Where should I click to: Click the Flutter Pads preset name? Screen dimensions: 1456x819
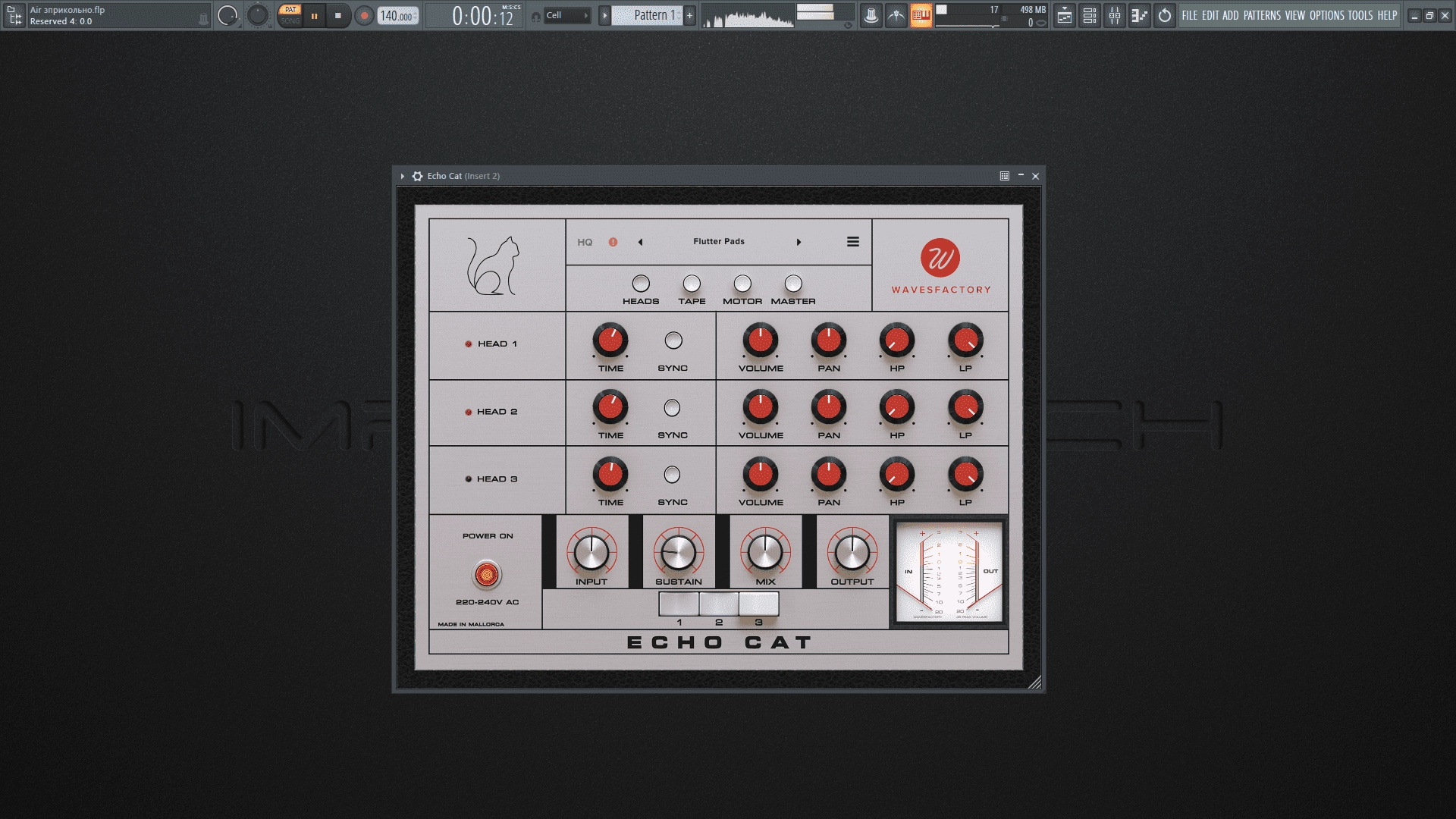coord(719,242)
